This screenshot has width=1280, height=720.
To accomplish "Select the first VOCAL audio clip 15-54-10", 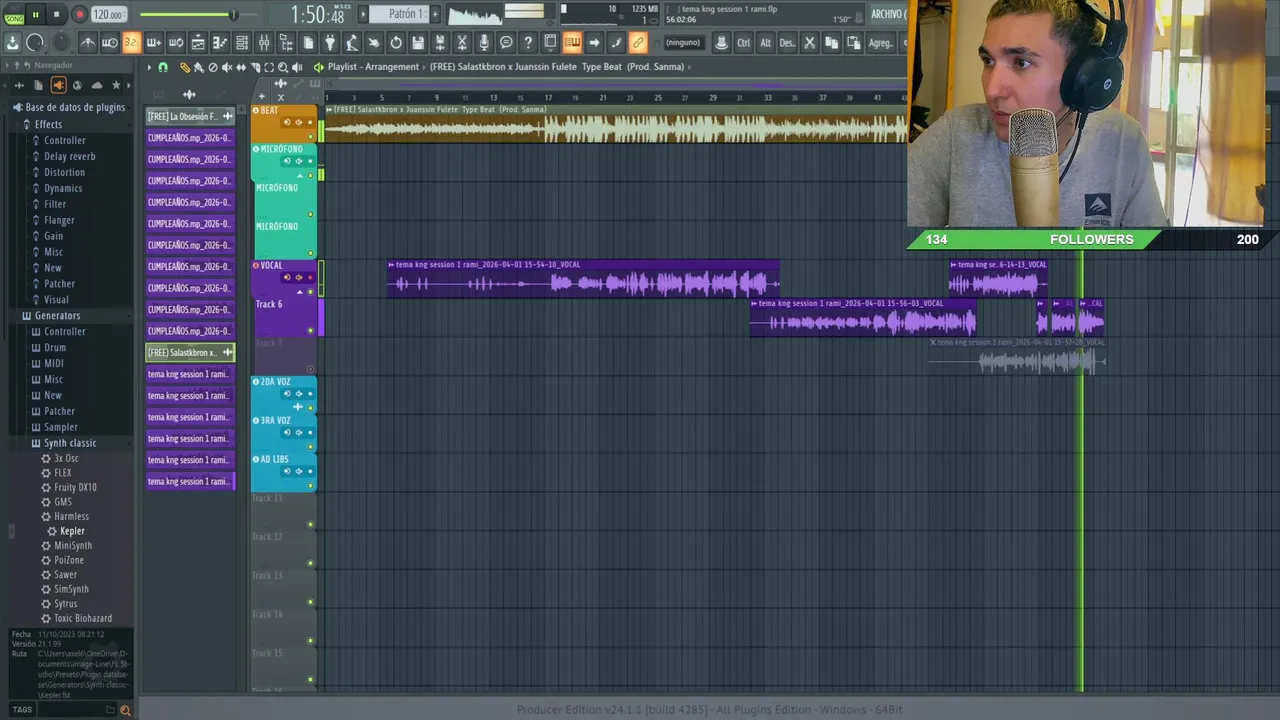I will [x=583, y=280].
